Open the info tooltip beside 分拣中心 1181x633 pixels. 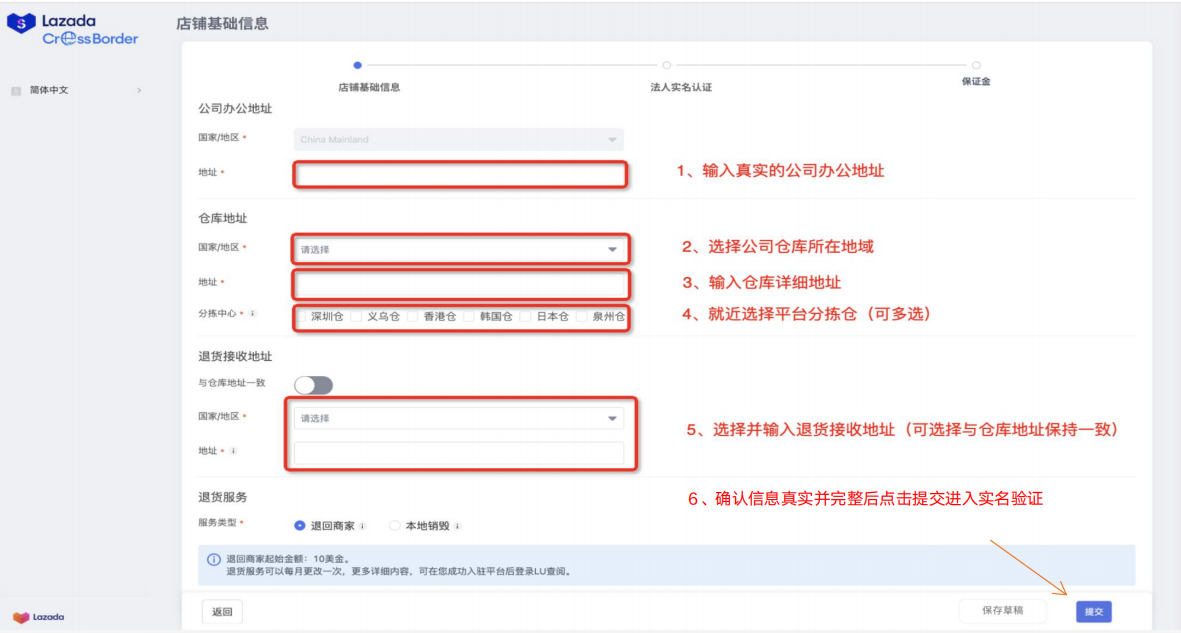pyautogui.click(x=252, y=314)
